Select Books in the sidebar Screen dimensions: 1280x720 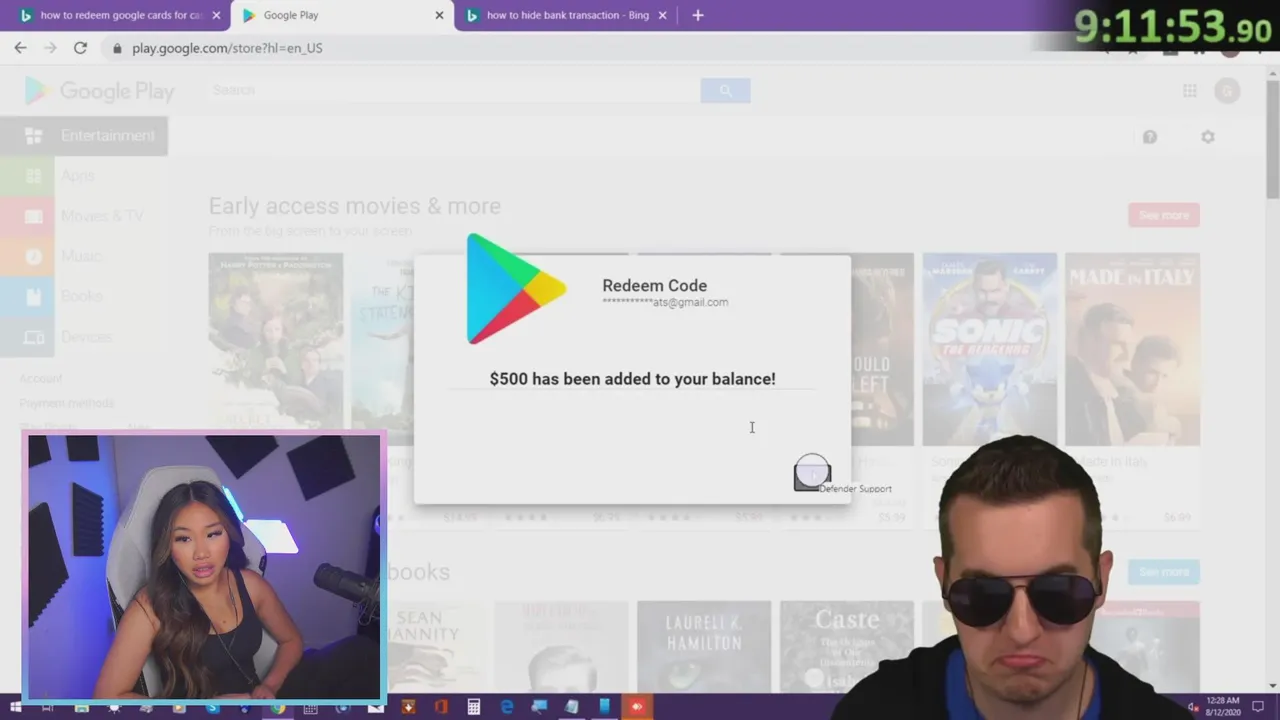point(84,296)
